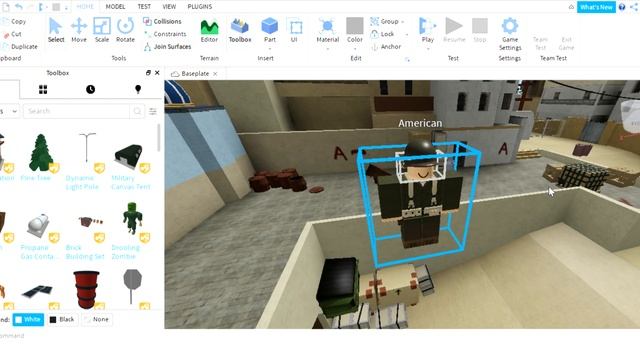Click Duplicate in clipboard group
This screenshot has width=640, height=360.
click(20, 47)
